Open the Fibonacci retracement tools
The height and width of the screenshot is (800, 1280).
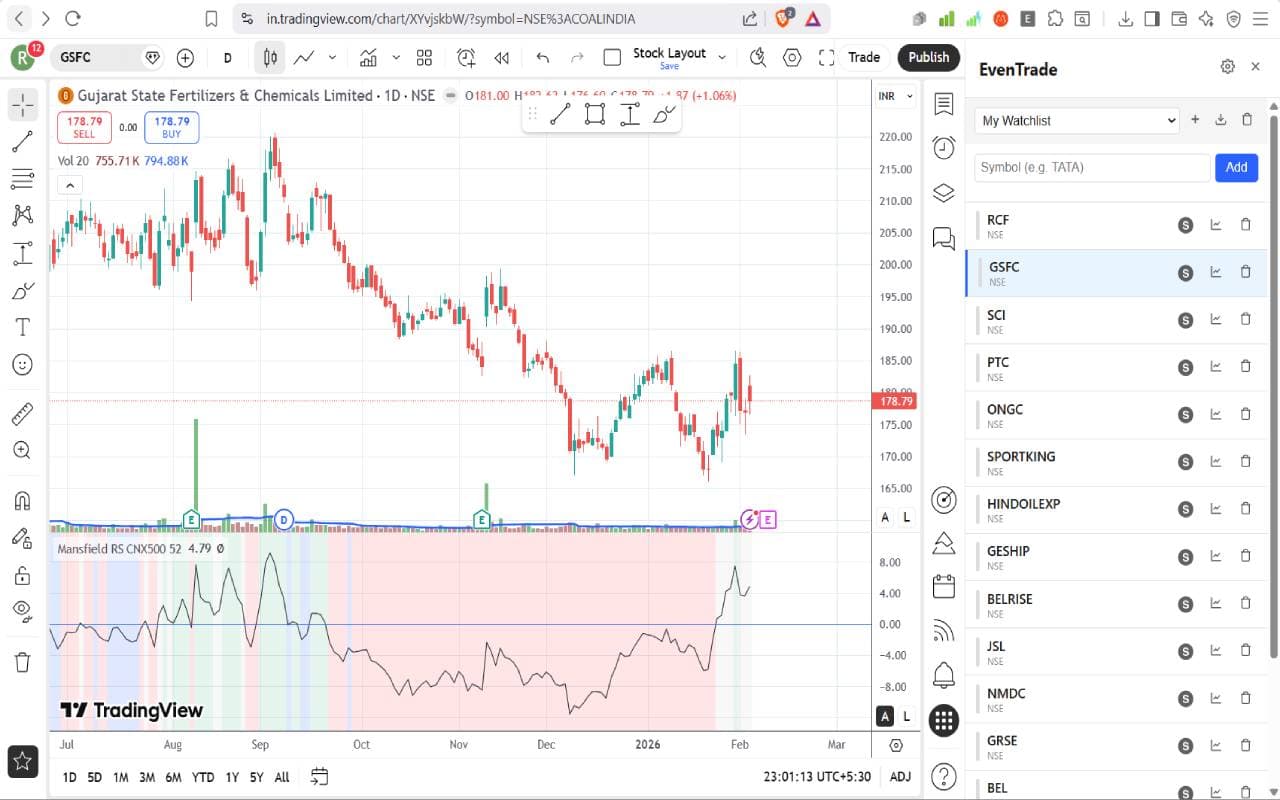pyautogui.click(x=22, y=179)
